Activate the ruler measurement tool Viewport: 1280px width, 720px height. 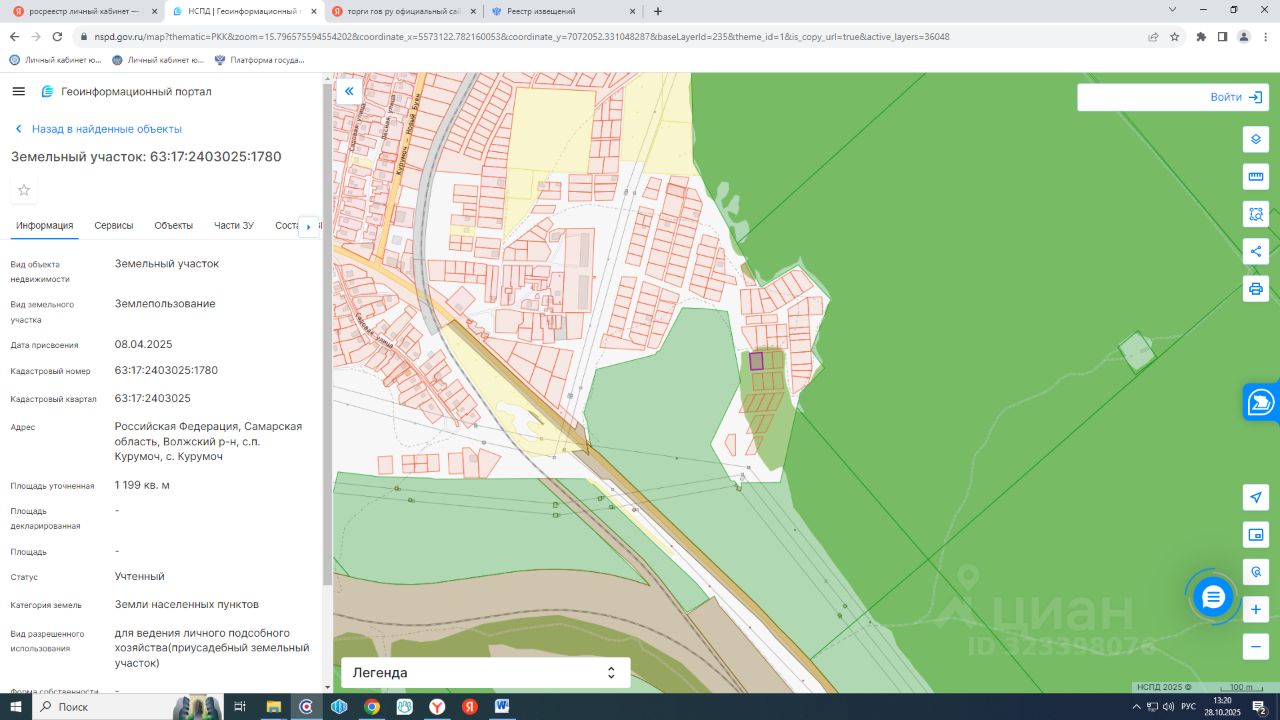click(1256, 177)
